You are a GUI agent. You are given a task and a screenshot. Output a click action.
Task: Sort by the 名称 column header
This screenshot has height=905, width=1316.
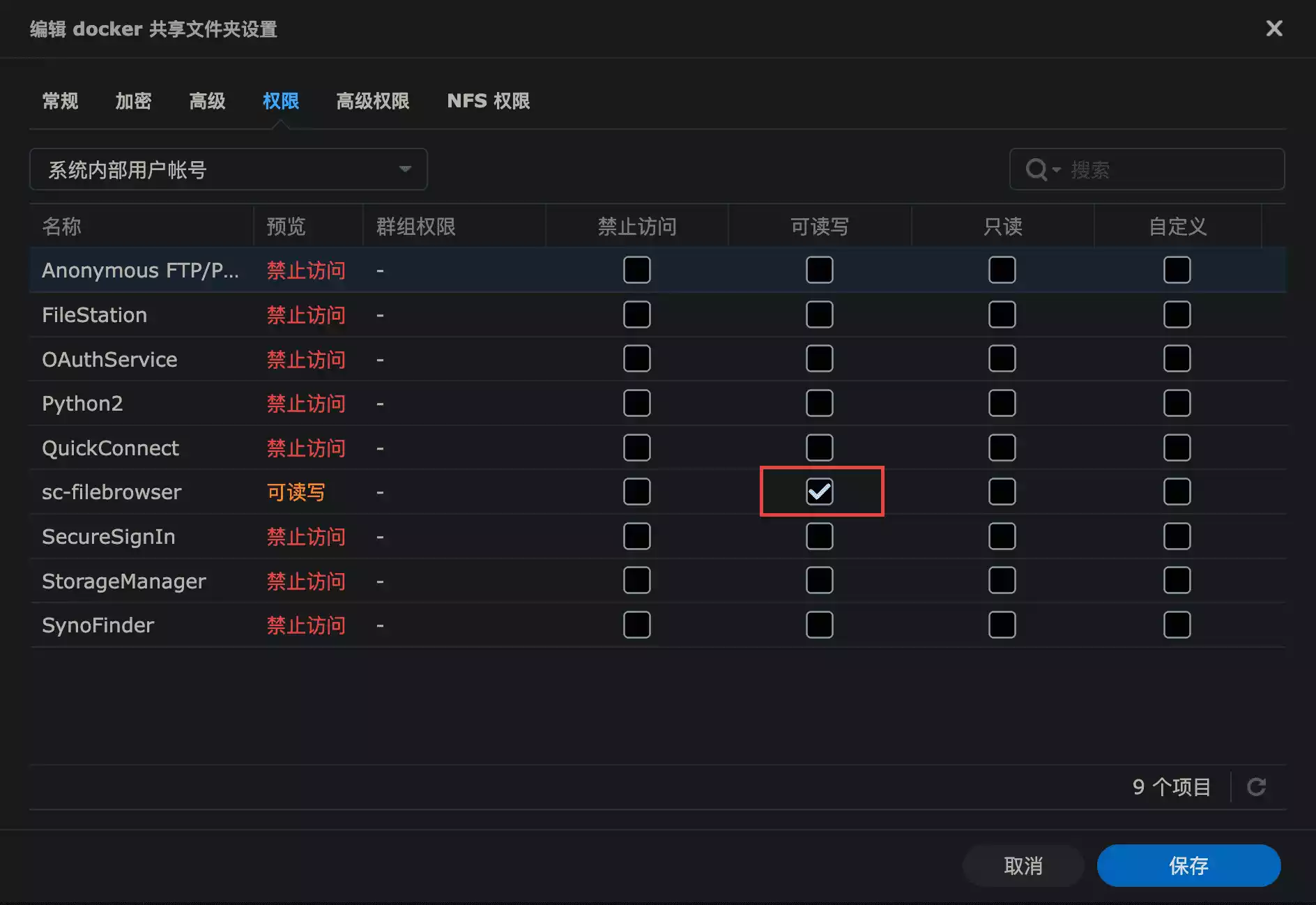(x=62, y=227)
